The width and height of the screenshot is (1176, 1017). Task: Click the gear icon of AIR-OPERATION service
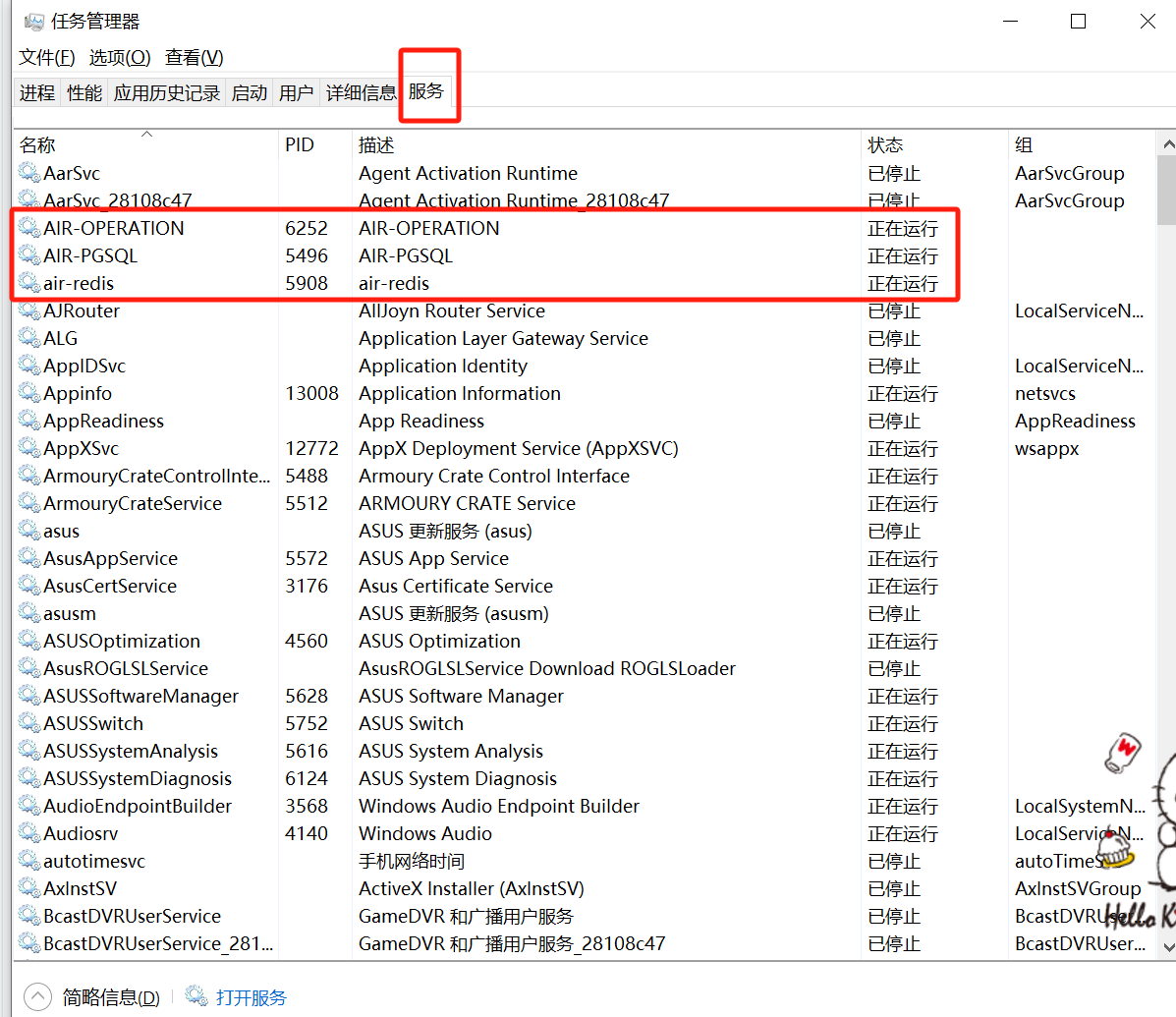29,228
